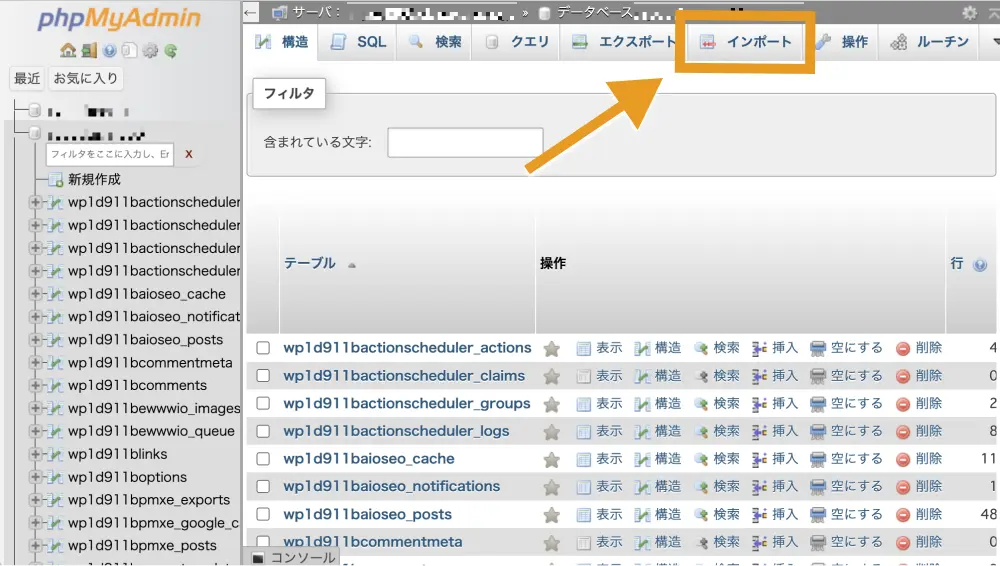Click the red clear-filter X in sidebar
Image resolution: width=1000 pixels, height=566 pixels.
pyautogui.click(x=188, y=154)
